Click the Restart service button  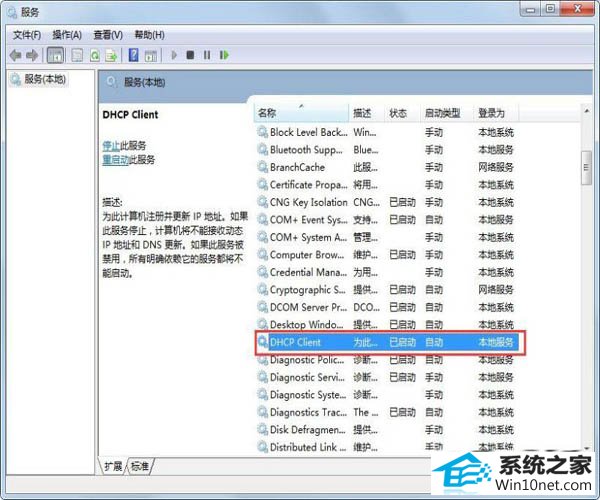click(x=224, y=55)
